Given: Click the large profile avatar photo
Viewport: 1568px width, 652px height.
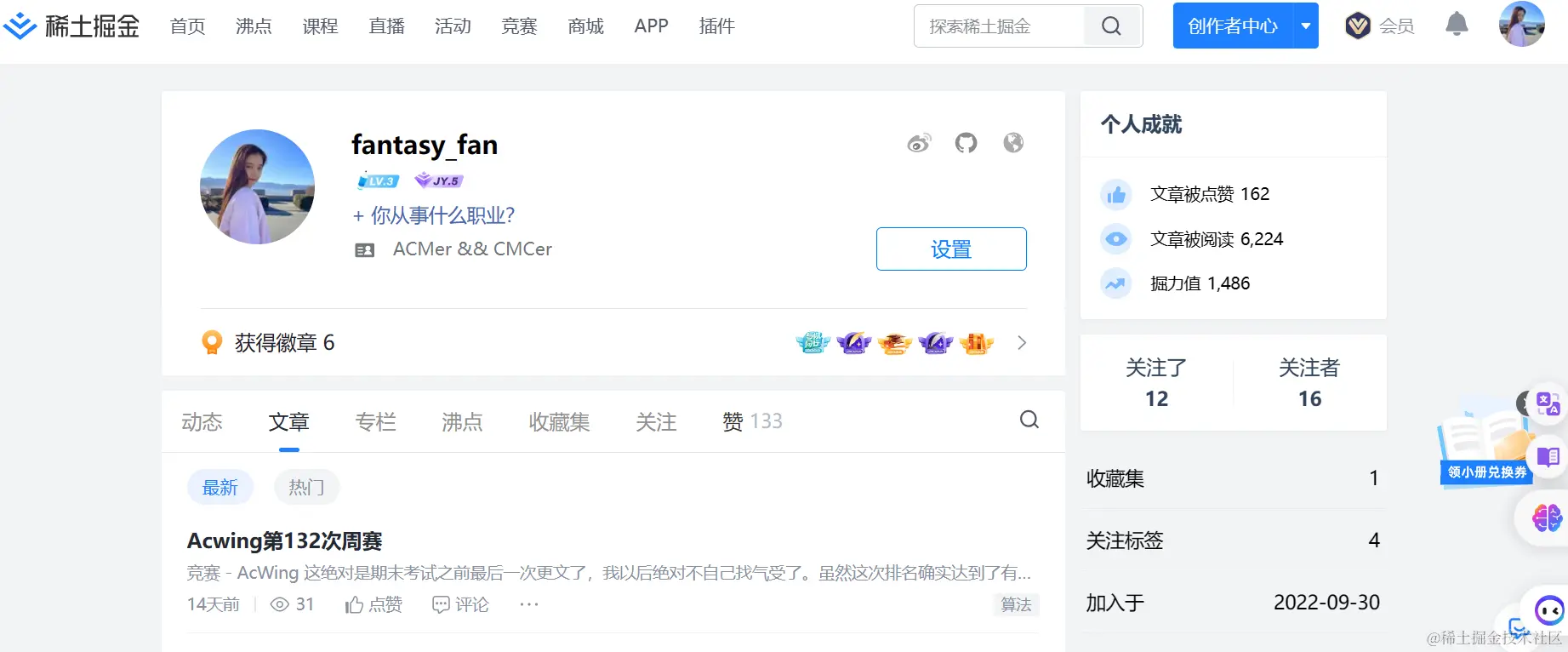Looking at the screenshot, I should coord(257,186).
